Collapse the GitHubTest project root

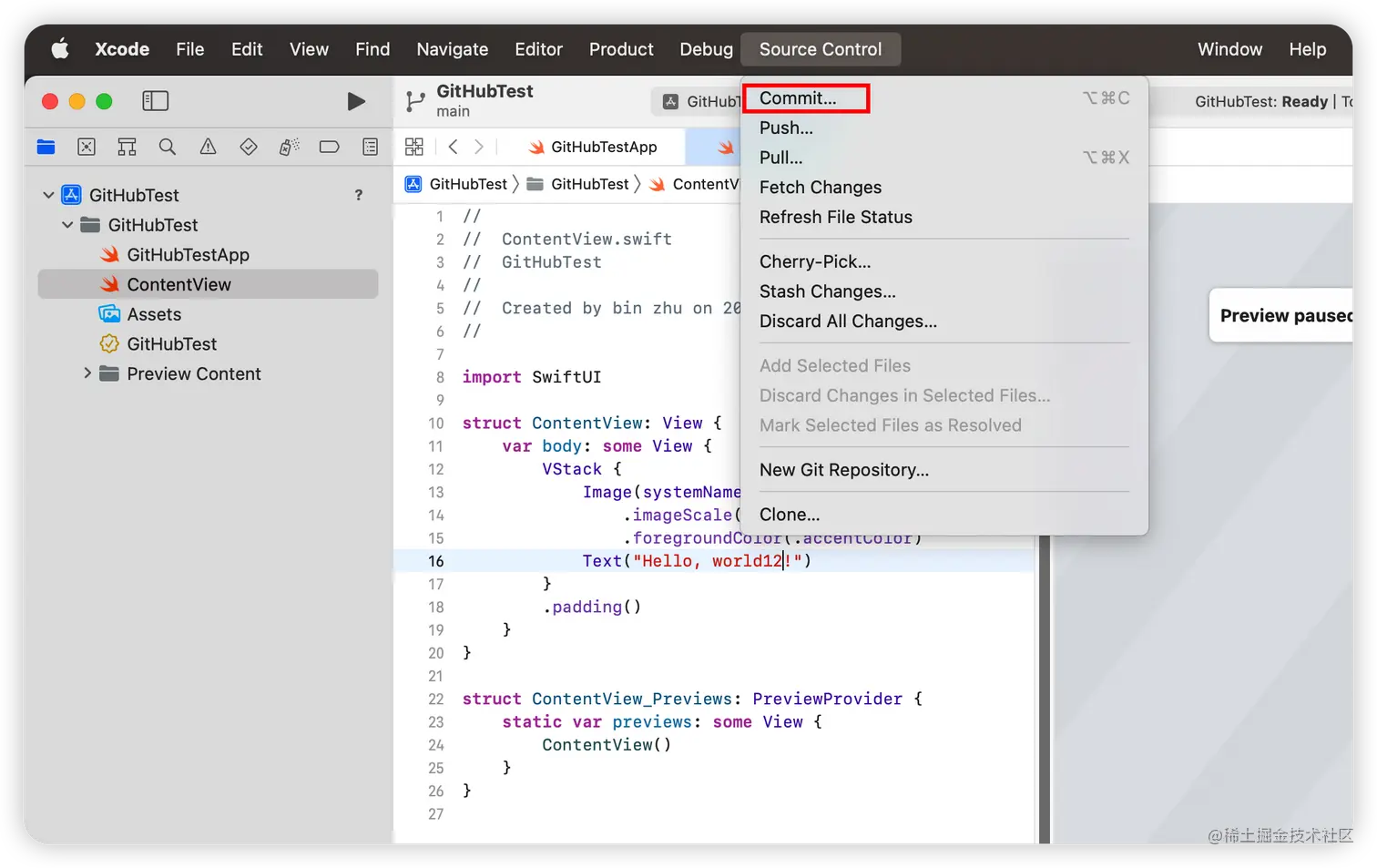point(48,195)
